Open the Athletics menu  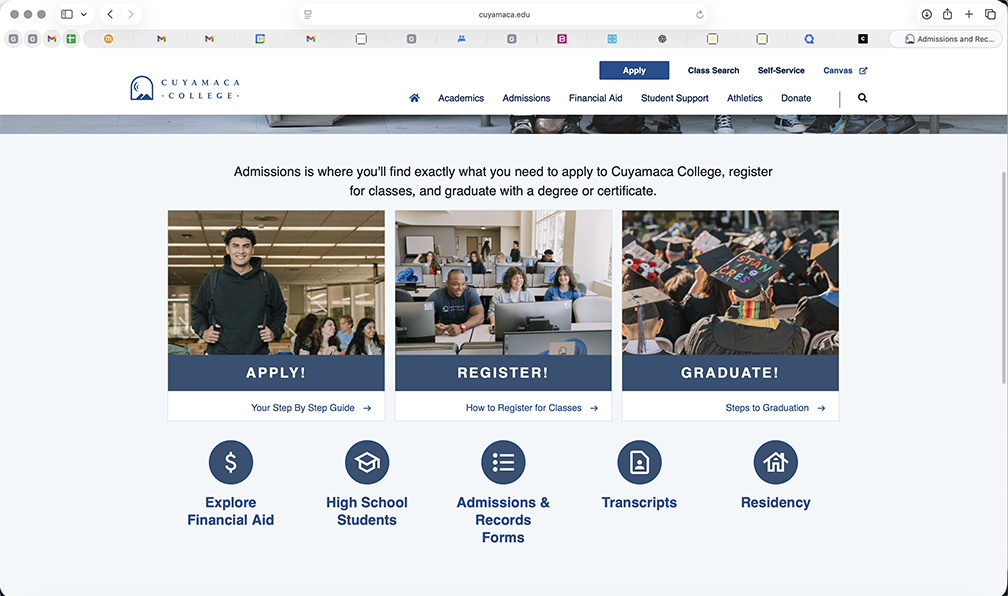744,98
